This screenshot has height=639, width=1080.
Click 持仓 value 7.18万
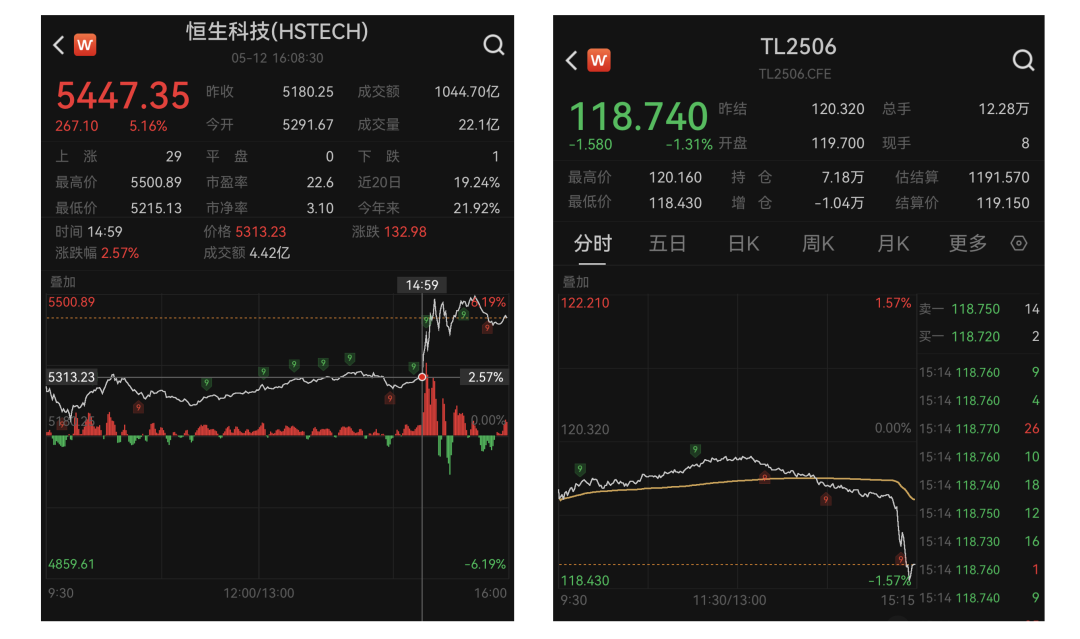tap(842, 178)
